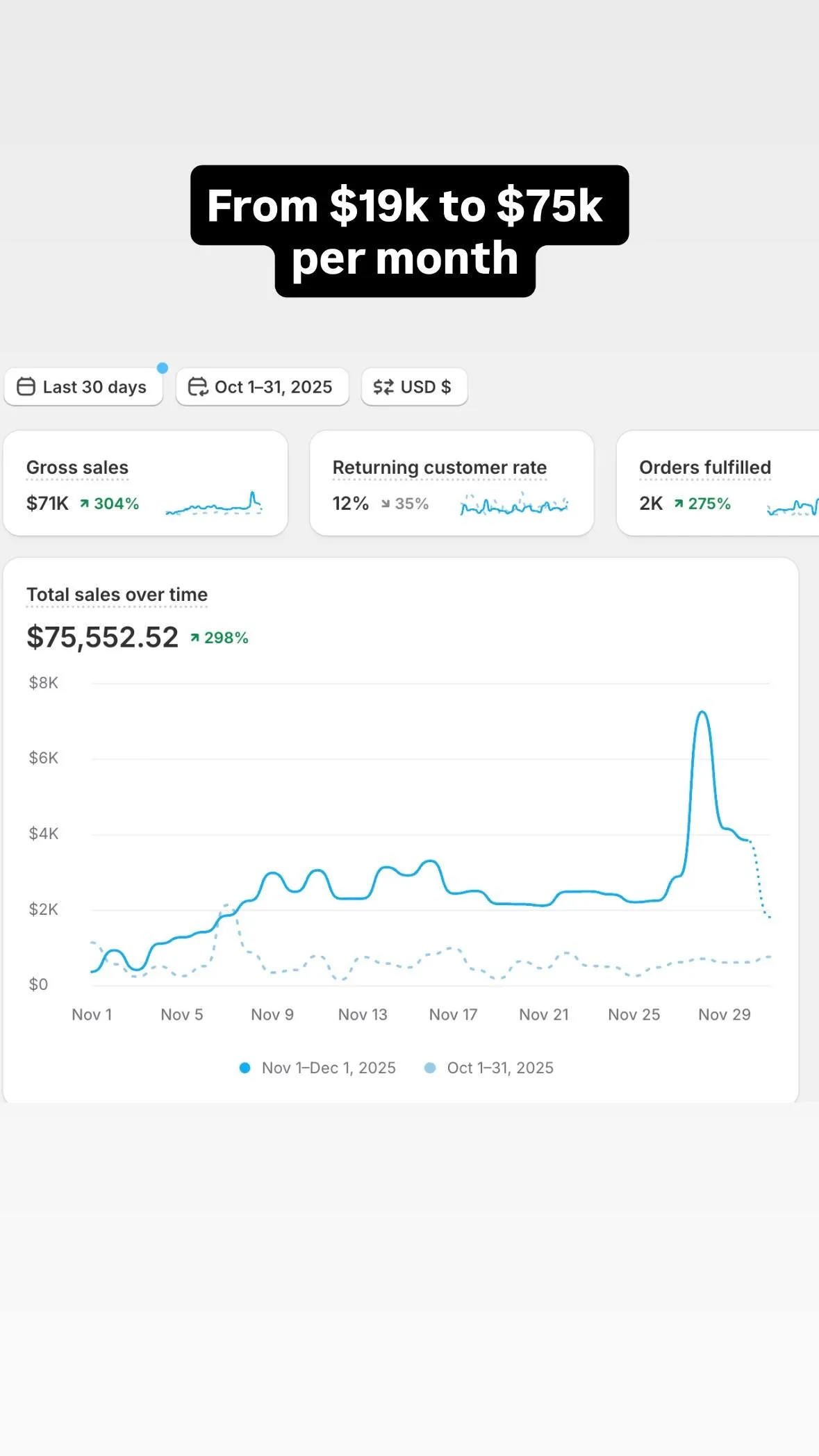Viewport: 819px width, 1456px height.
Task: Open the USD $ currency selector
Action: tap(414, 387)
